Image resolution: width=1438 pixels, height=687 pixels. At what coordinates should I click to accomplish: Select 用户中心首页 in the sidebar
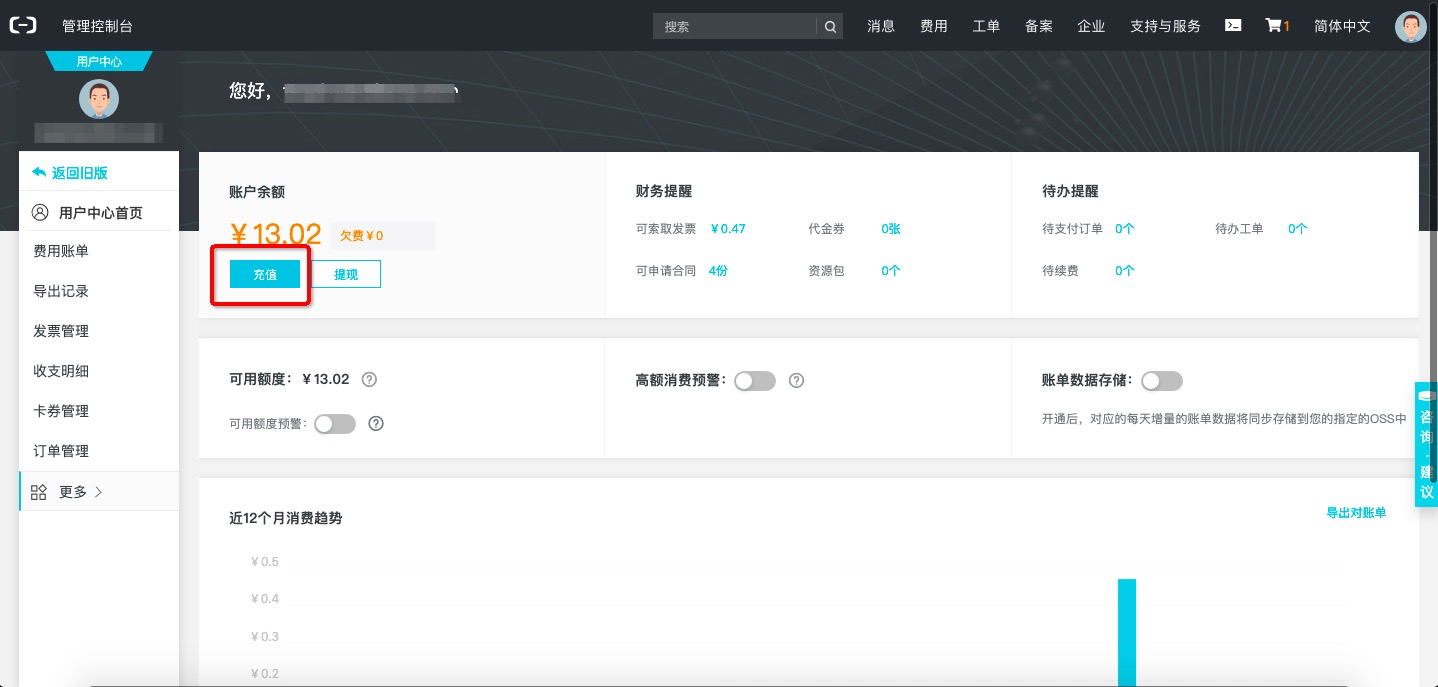pos(99,212)
